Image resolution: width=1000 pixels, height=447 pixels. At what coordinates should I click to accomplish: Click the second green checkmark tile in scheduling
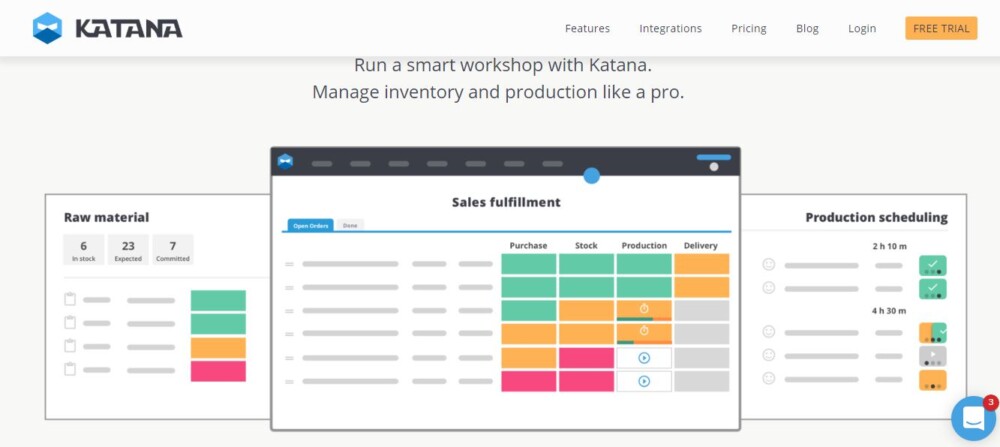pos(933,289)
